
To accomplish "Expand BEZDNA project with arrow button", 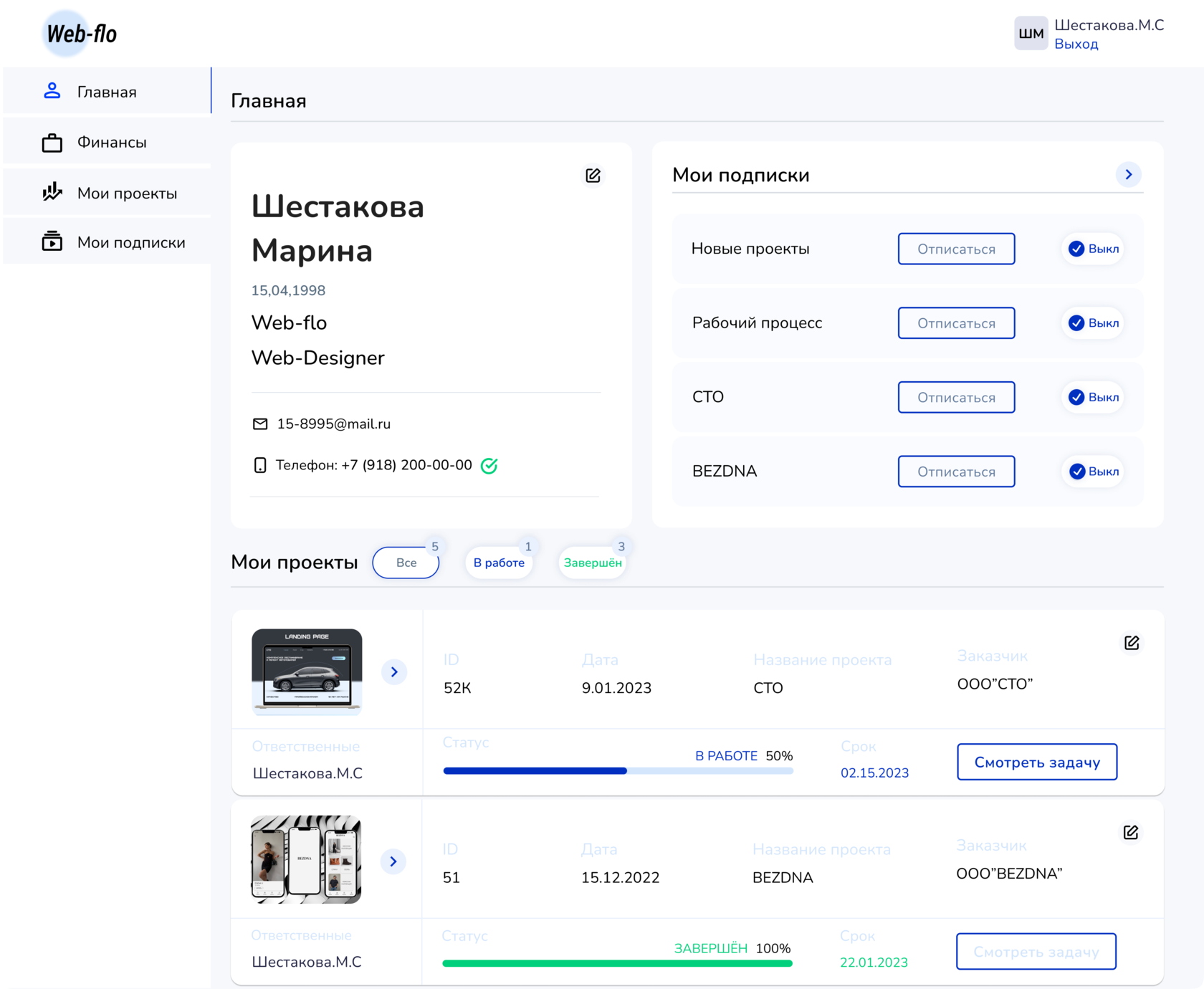I will click(393, 861).
